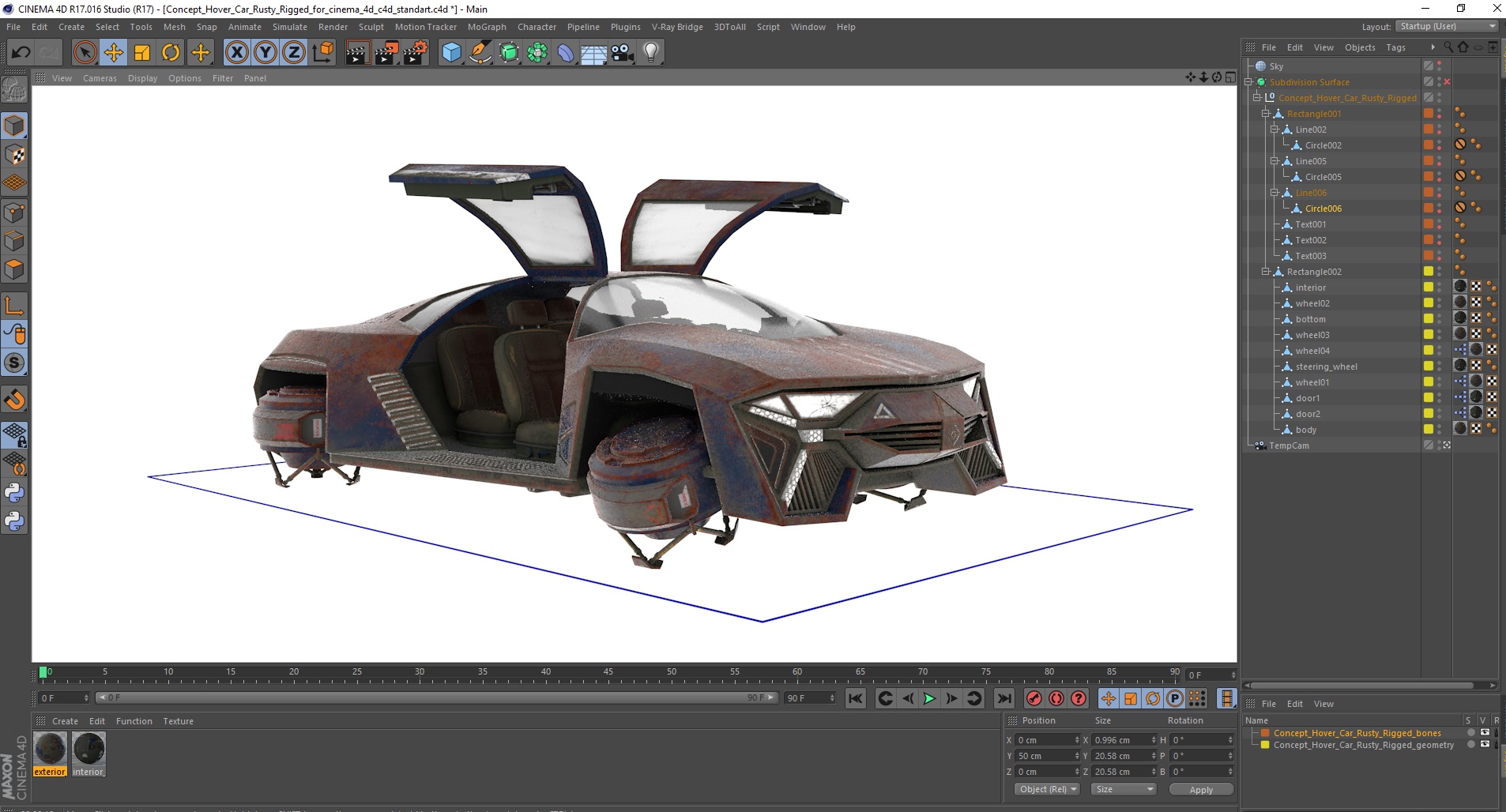1506x812 pixels.
Task: Click the Apply button
Action: [1201, 789]
